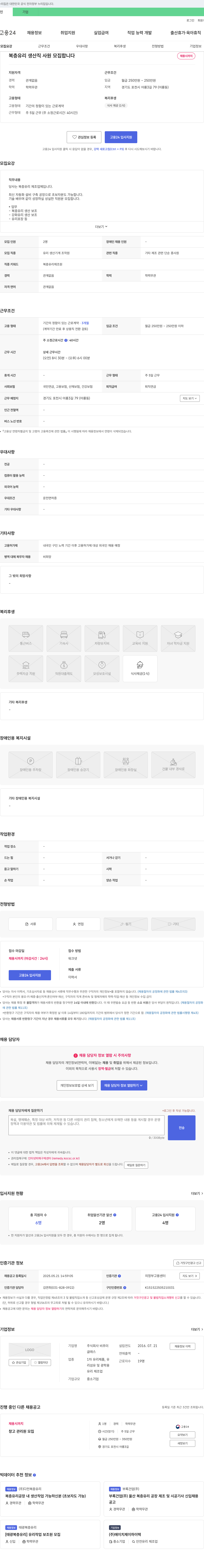This screenshot has height=1568, width=204.
Task: Click the 고용24 logo
Action: [x=8, y=33]
